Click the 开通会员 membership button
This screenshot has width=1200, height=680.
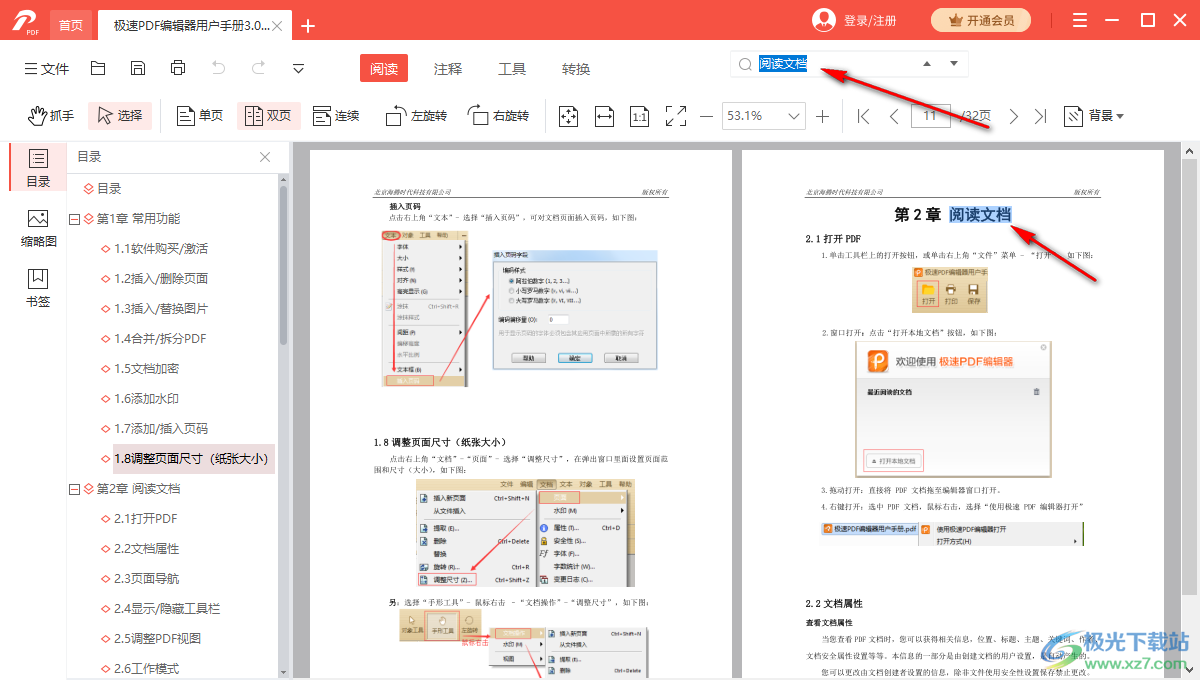point(981,20)
